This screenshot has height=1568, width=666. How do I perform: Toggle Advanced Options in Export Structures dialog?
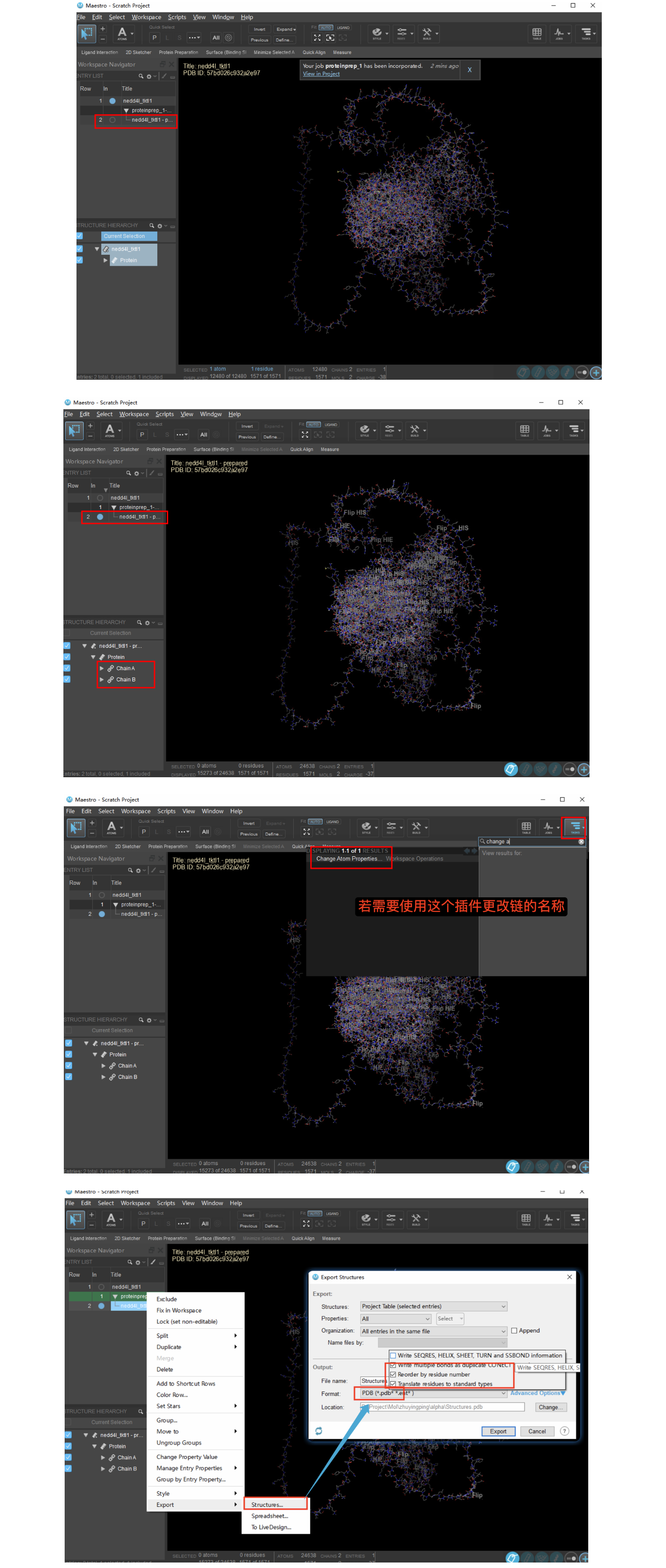(x=538, y=1393)
